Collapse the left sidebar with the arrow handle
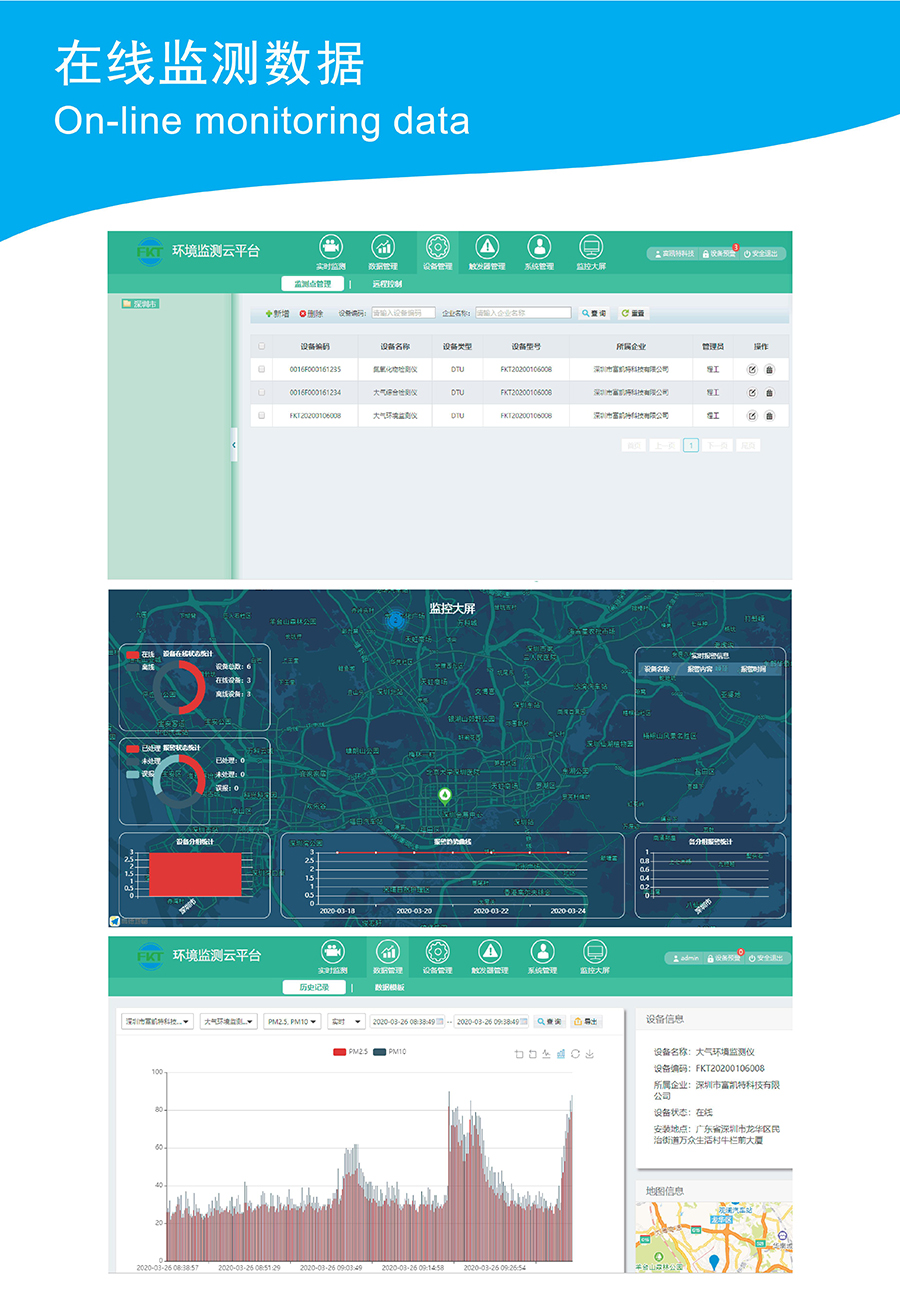Viewport: 900px width, 1300px height. point(234,445)
